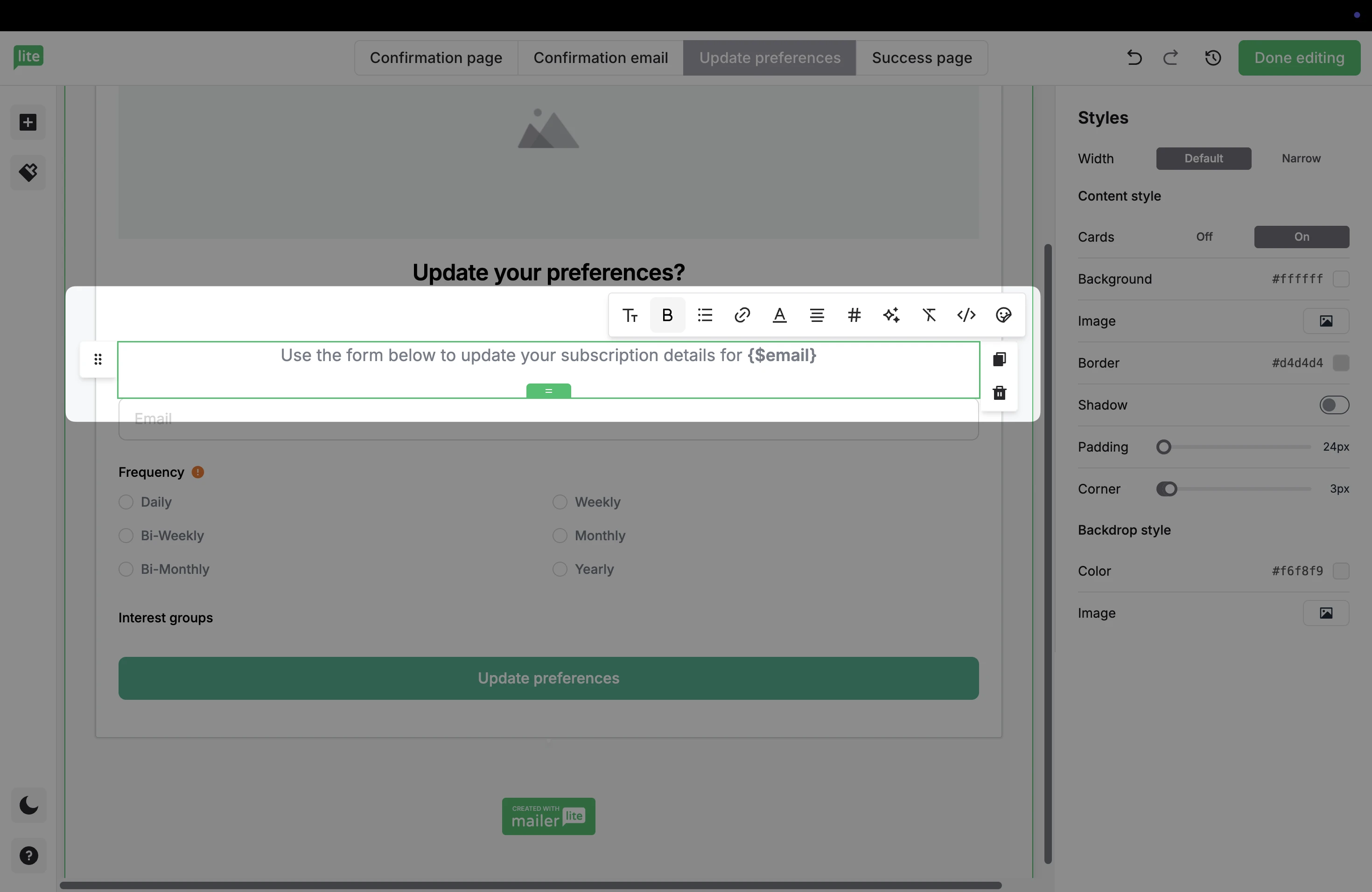
Task: Switch to the Confirmation email tab
Action: [600, 58]
